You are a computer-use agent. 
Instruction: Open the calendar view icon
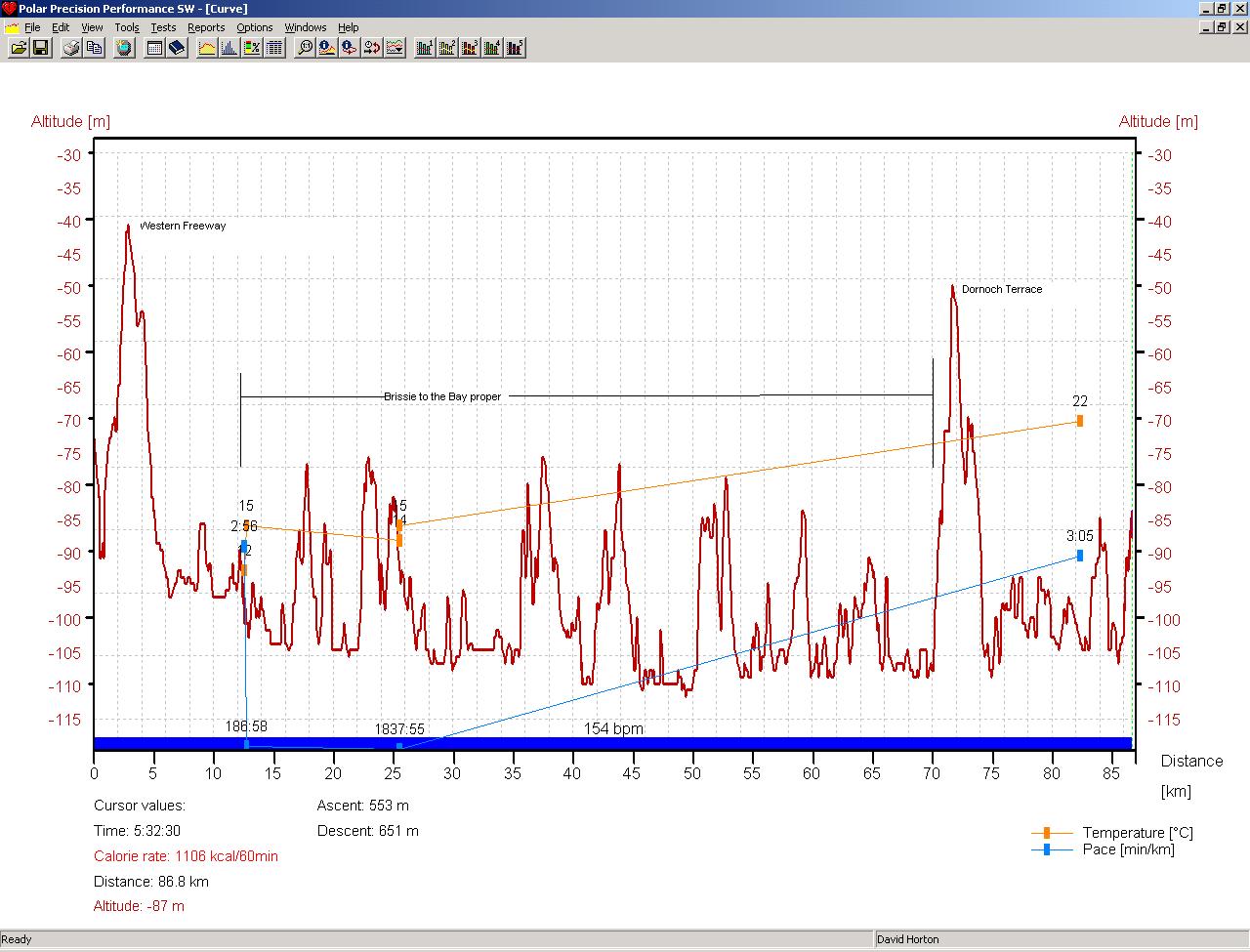[x=154, y=48]
